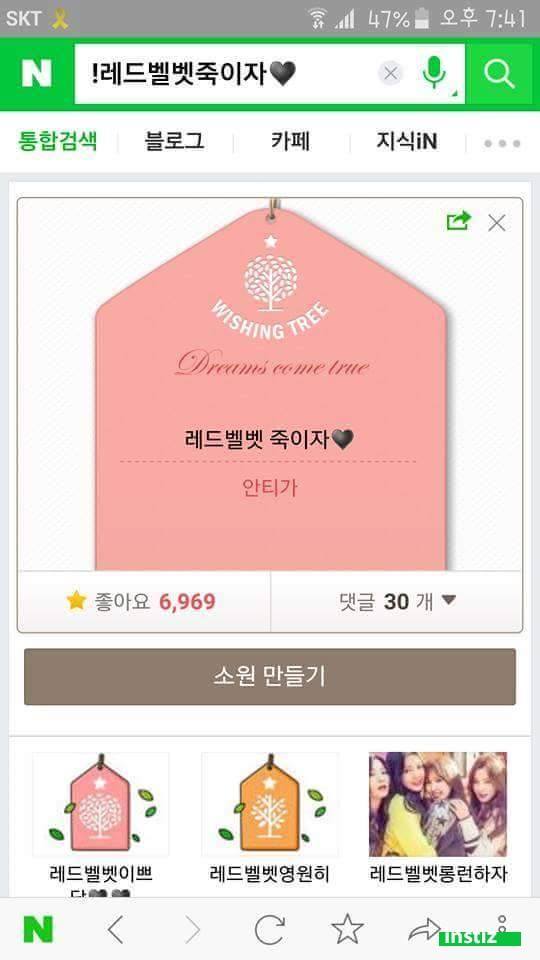Open the 레드벨벳이쁘다 pink tag thumbnail

[x=100, y=804]
